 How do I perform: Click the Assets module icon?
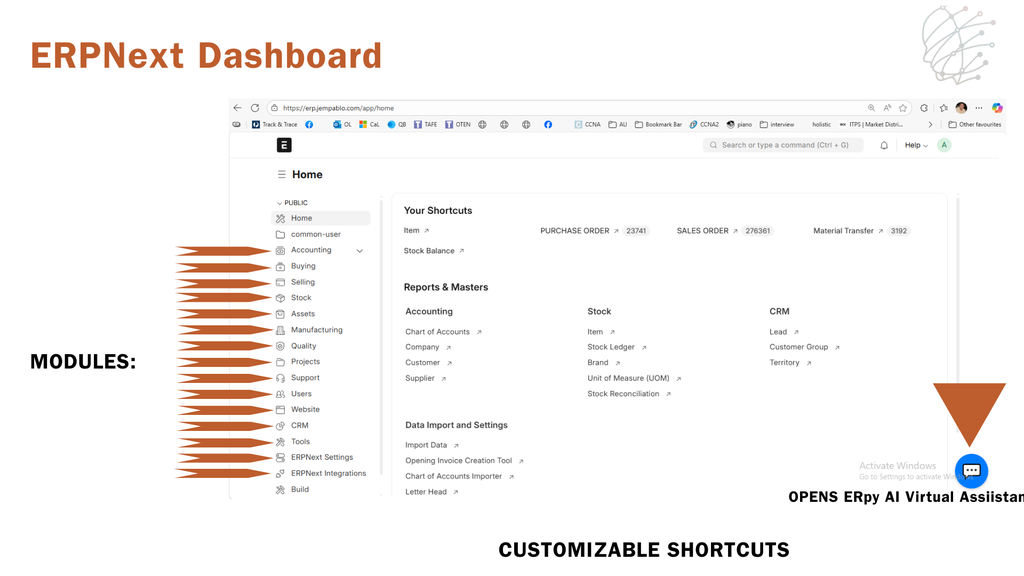pyautogui.click(x=280, y=314)
